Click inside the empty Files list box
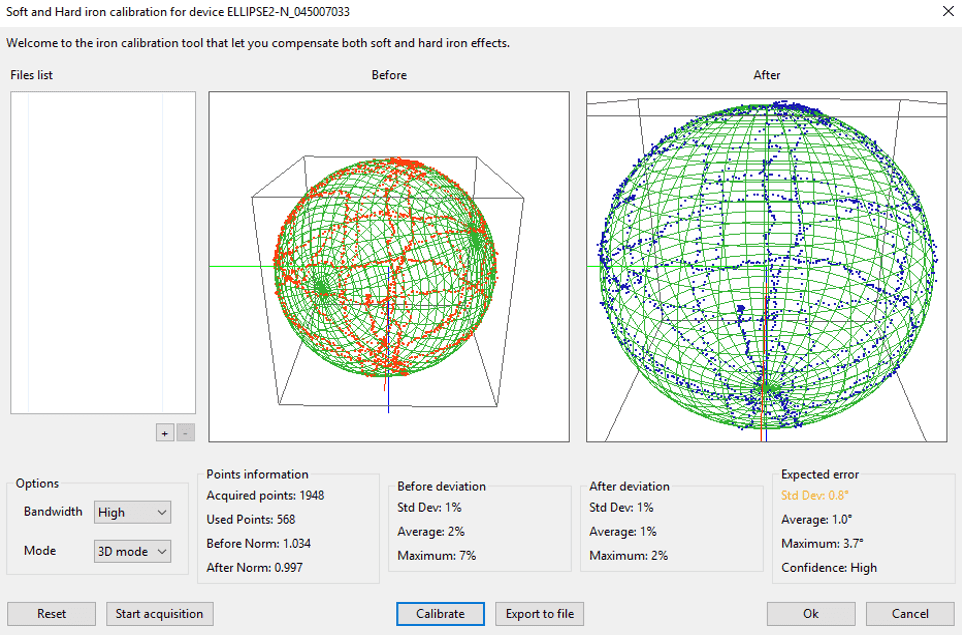This screenshot has height=635, width=962. [x=103, y=252]
